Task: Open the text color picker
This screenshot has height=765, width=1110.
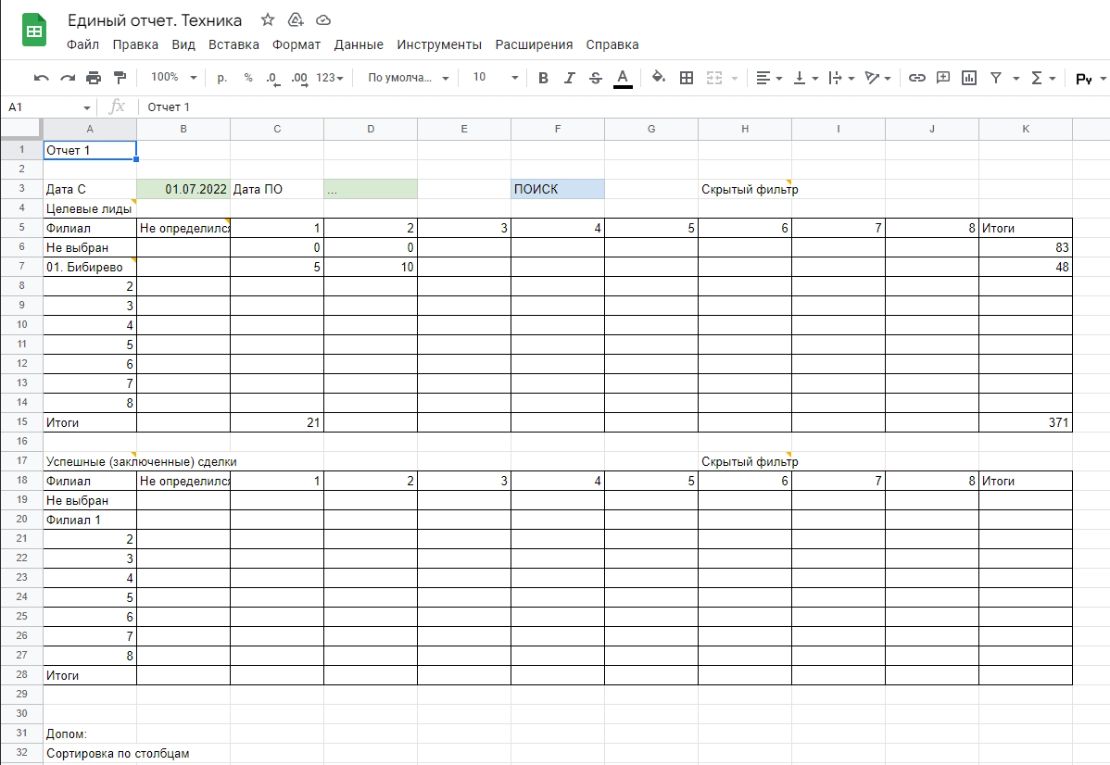Action: pyautogui.click(x=623, y=78)
